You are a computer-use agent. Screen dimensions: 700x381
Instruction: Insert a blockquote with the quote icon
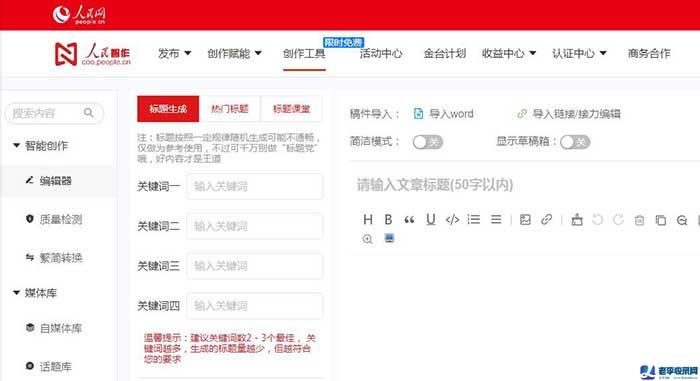coord(409,220)
